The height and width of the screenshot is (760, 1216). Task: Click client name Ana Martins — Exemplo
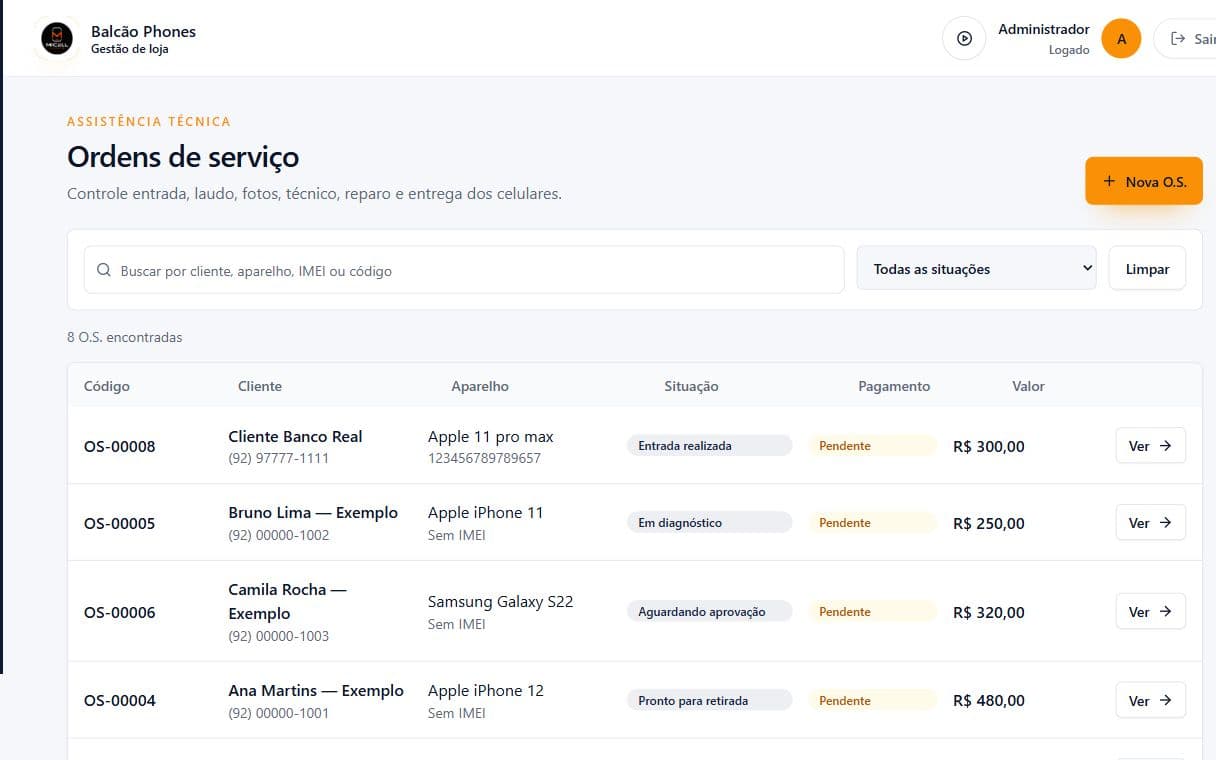pyautogui.click(x=316, y=690)
